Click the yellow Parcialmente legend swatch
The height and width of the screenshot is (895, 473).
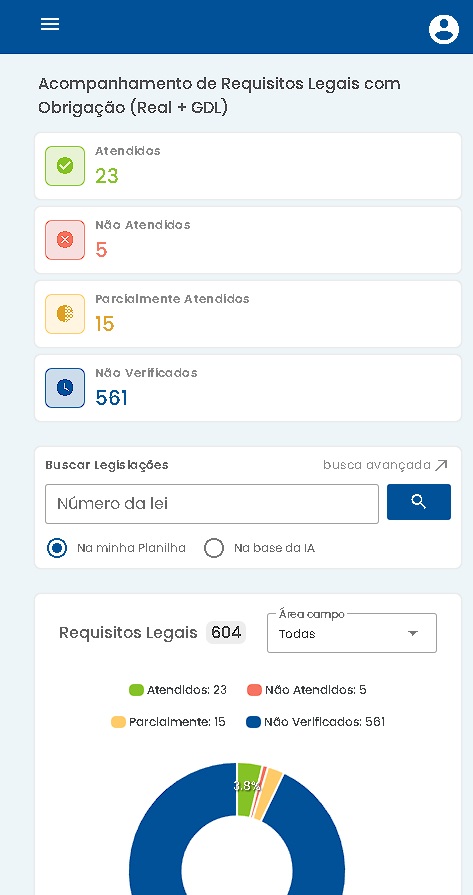118,722
